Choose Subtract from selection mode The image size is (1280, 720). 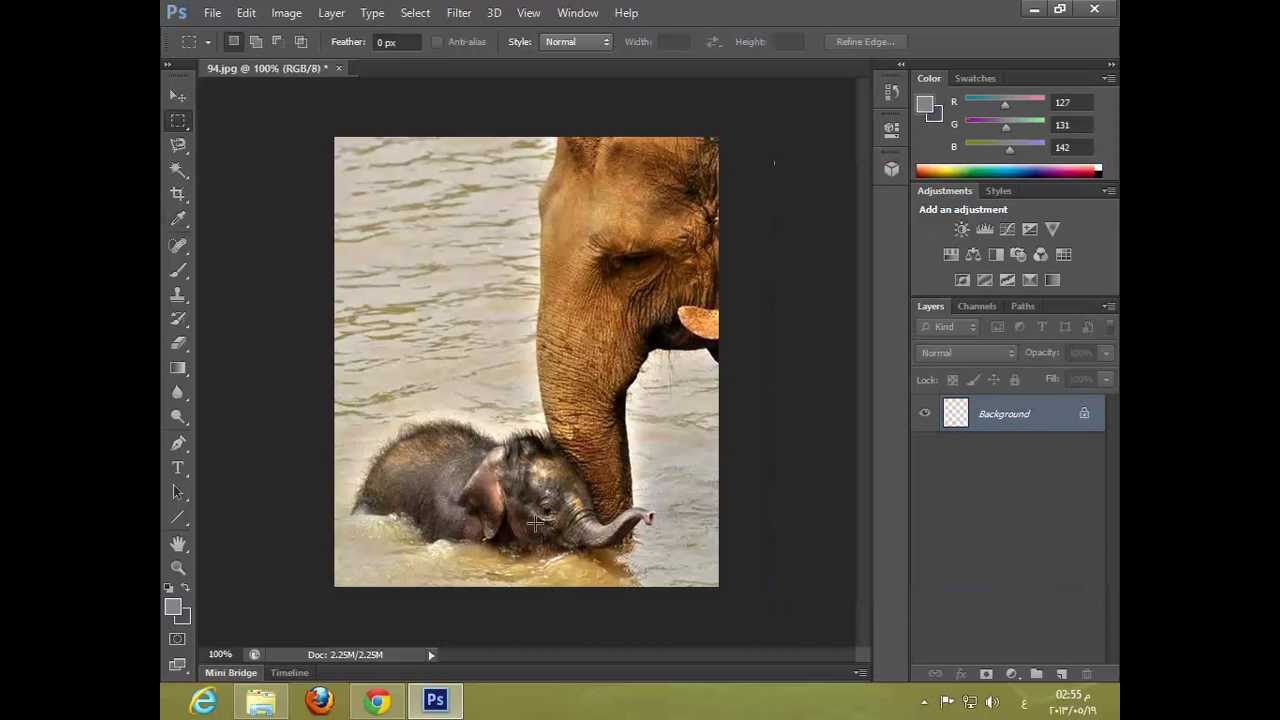pyautogui.click(x=278, y=41)
